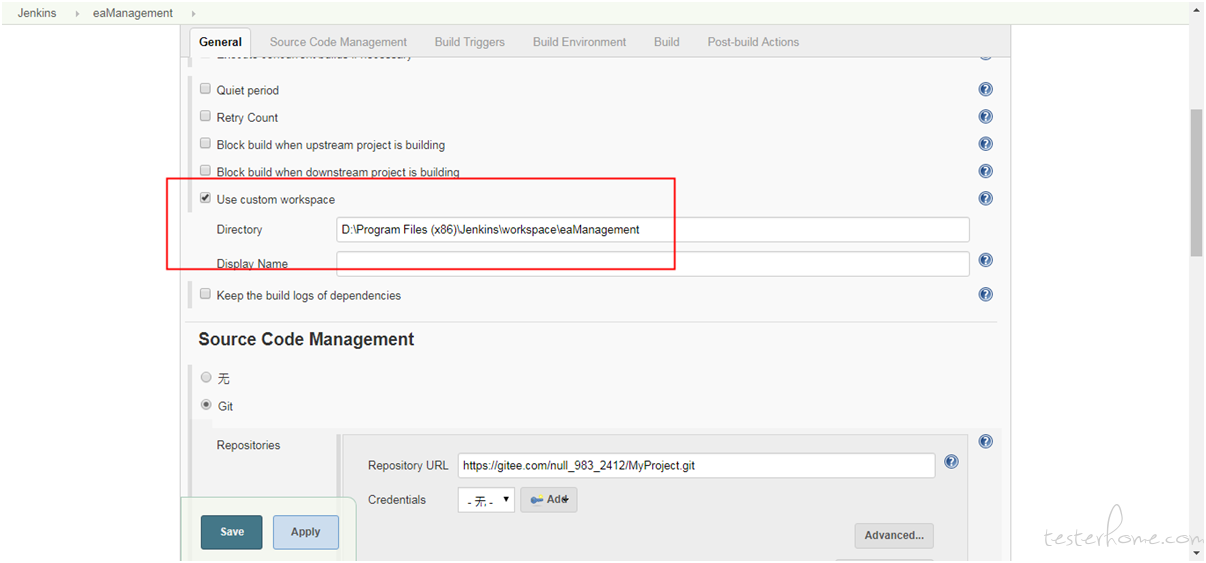Image resolution: width=1206 pixels, height=563 pixels.
Task: Tick Block build when upstream project is building
Action: (x=205, y=144)
